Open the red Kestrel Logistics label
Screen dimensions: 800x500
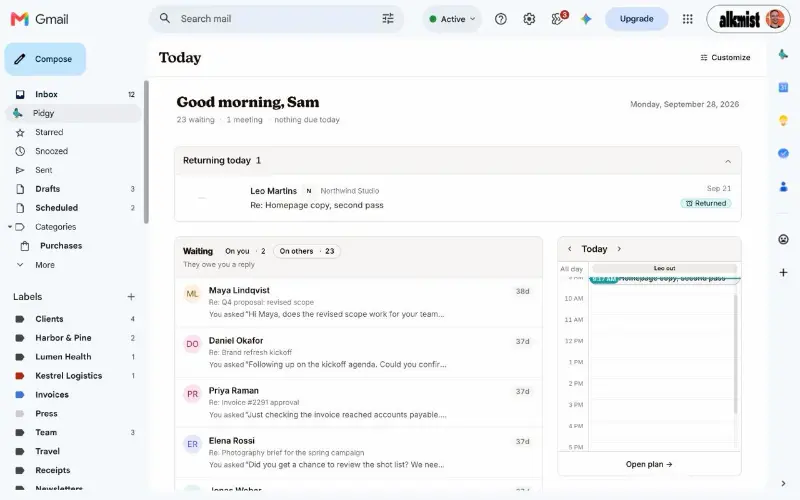click(x=74, y=376)
